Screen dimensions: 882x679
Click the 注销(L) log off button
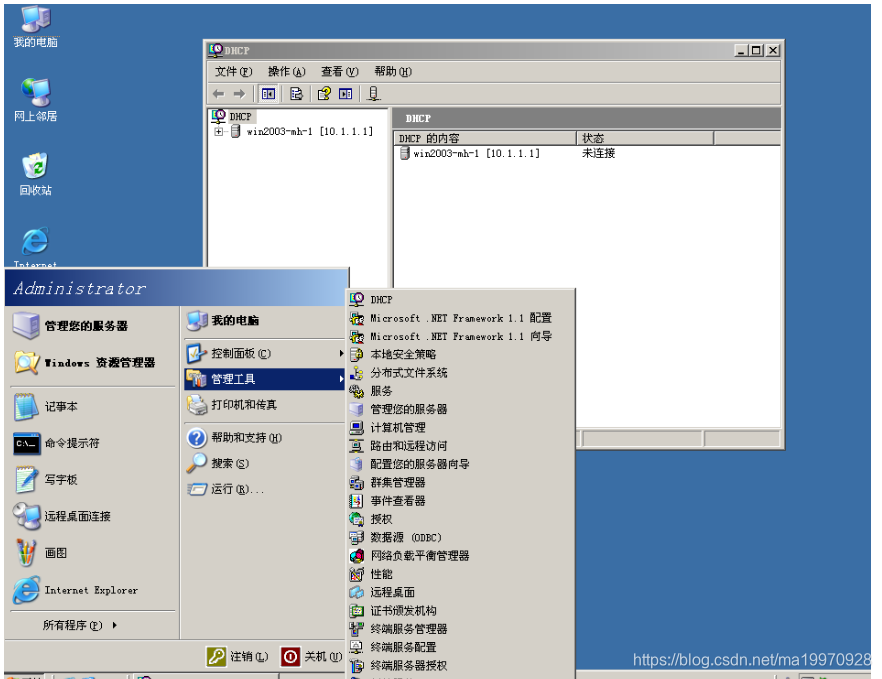click(x=237, y=656)
